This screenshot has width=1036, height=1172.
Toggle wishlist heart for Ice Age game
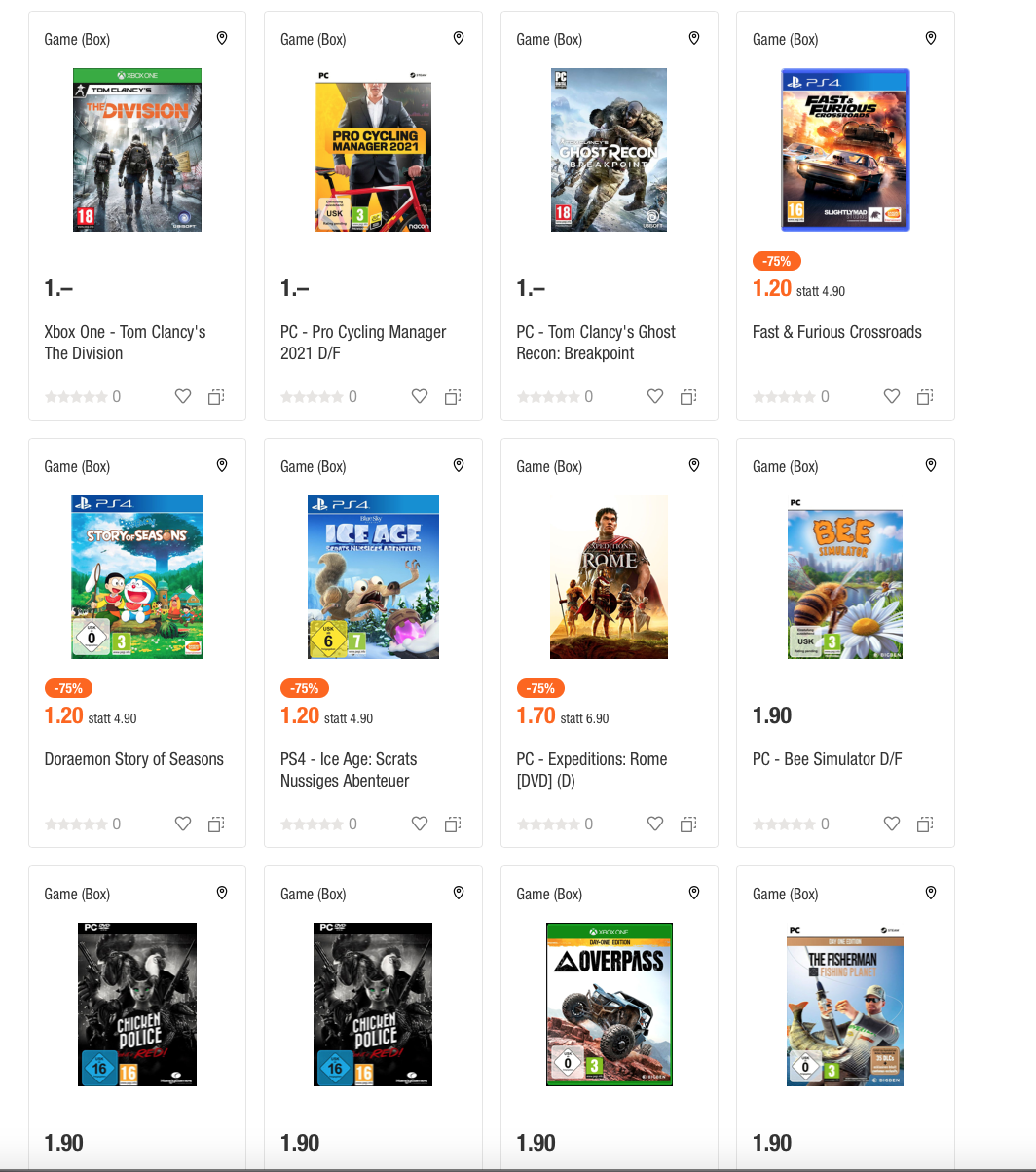pyautogui.click(x=420, y=824)
